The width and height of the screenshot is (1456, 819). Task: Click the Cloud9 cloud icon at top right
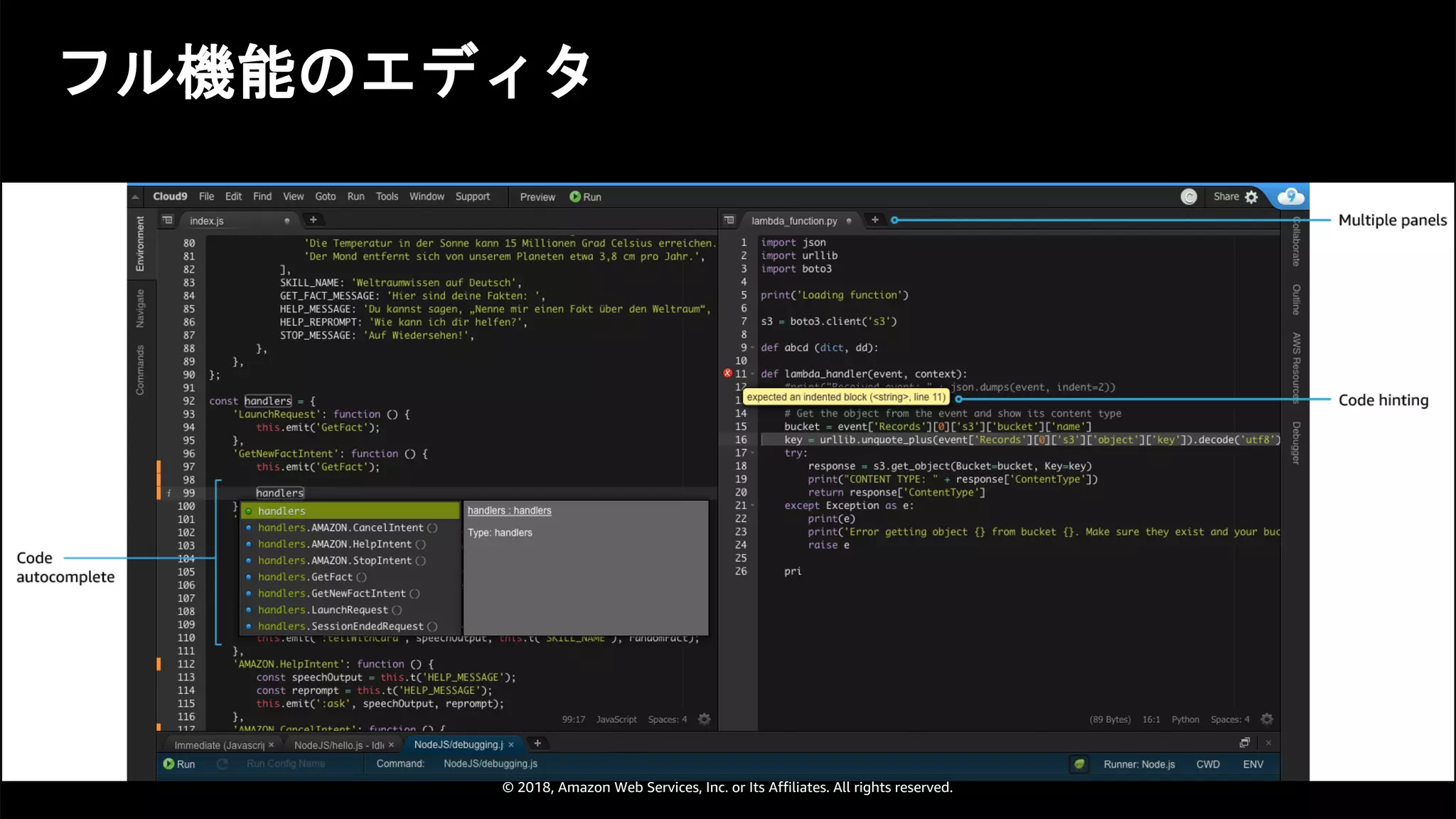click(1290, 197)
